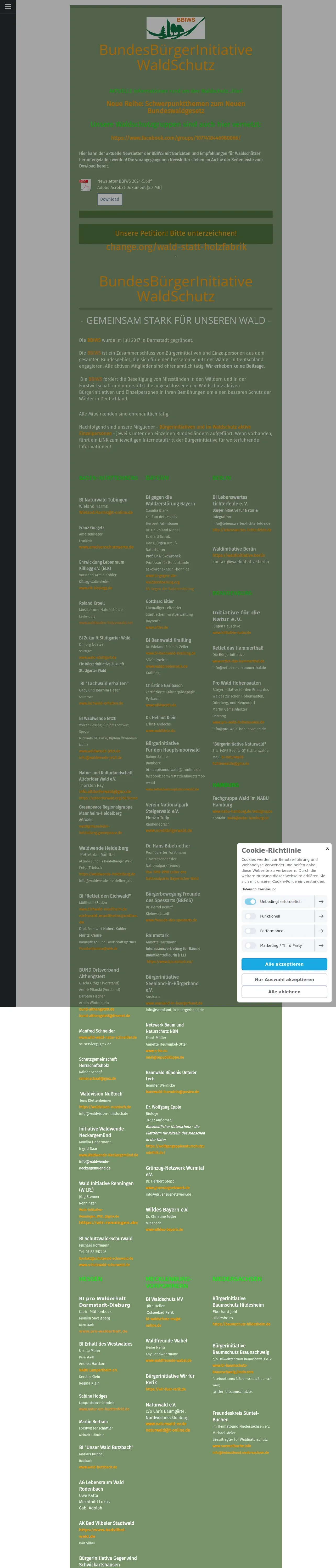
Task: Click Wieland.Harms@t-online.de email link
Action: [105, 512]
